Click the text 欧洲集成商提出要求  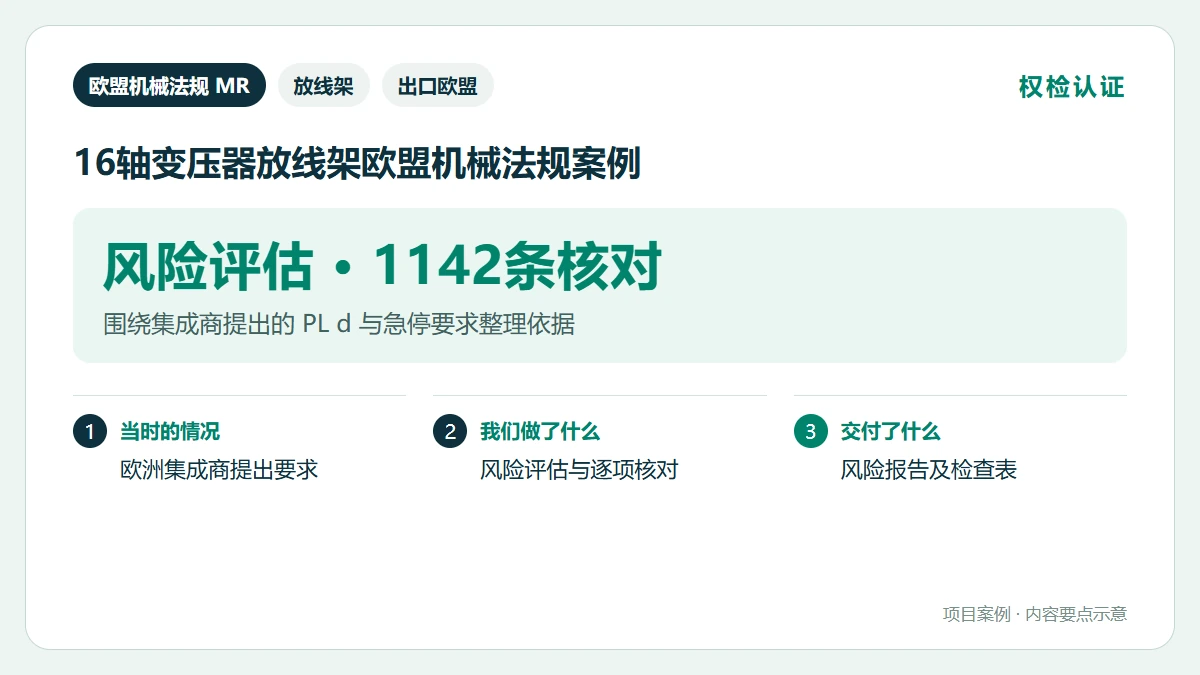pos(219,470)
